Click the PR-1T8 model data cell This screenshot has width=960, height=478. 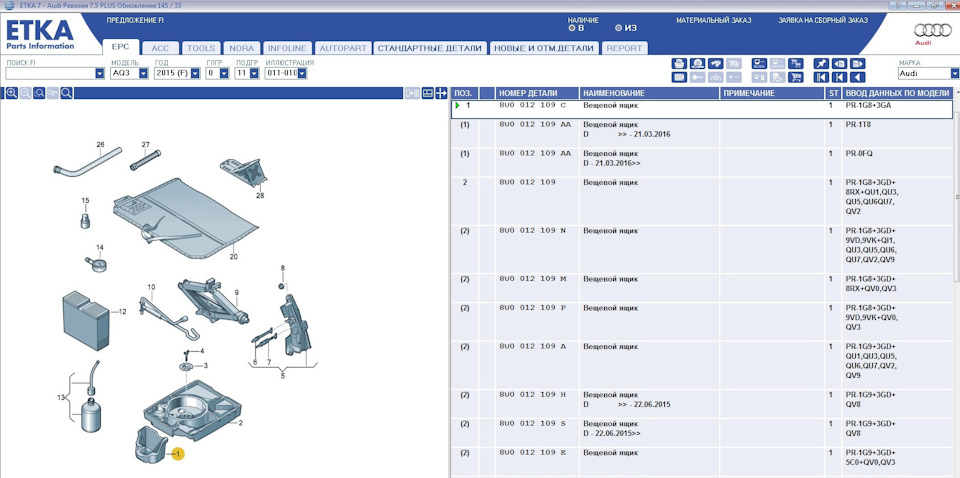pos(897,133)
